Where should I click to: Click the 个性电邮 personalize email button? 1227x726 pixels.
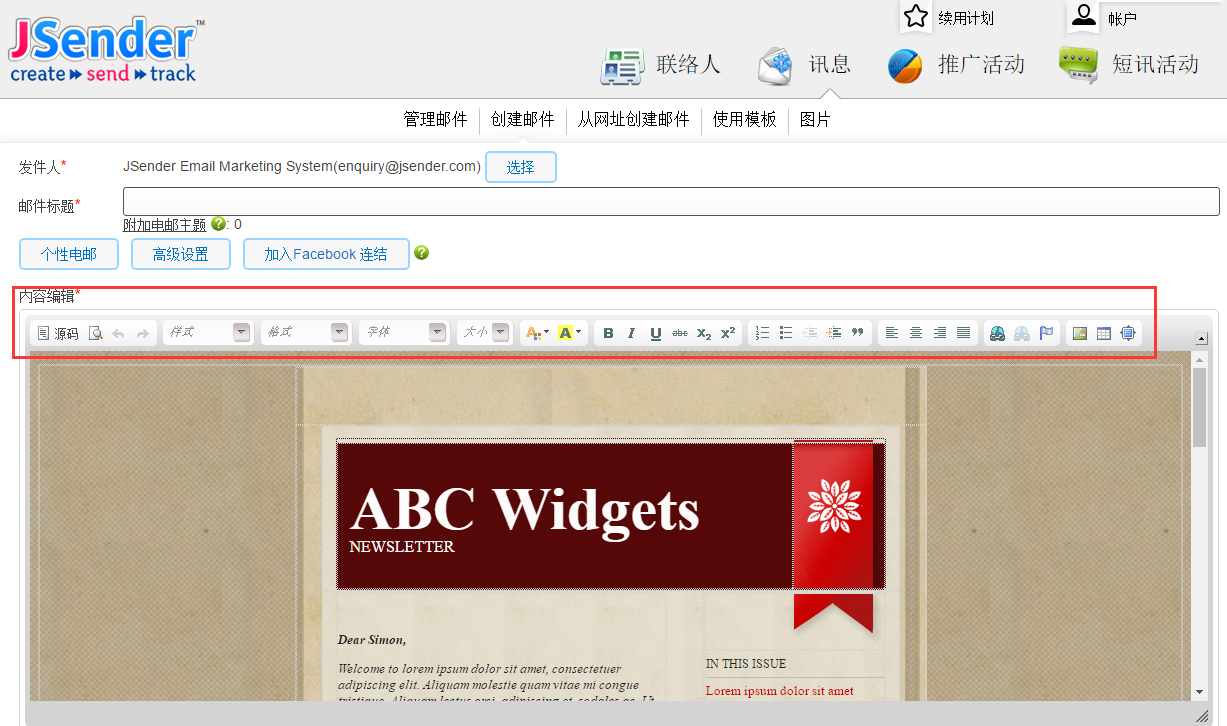tap(69, 254)
